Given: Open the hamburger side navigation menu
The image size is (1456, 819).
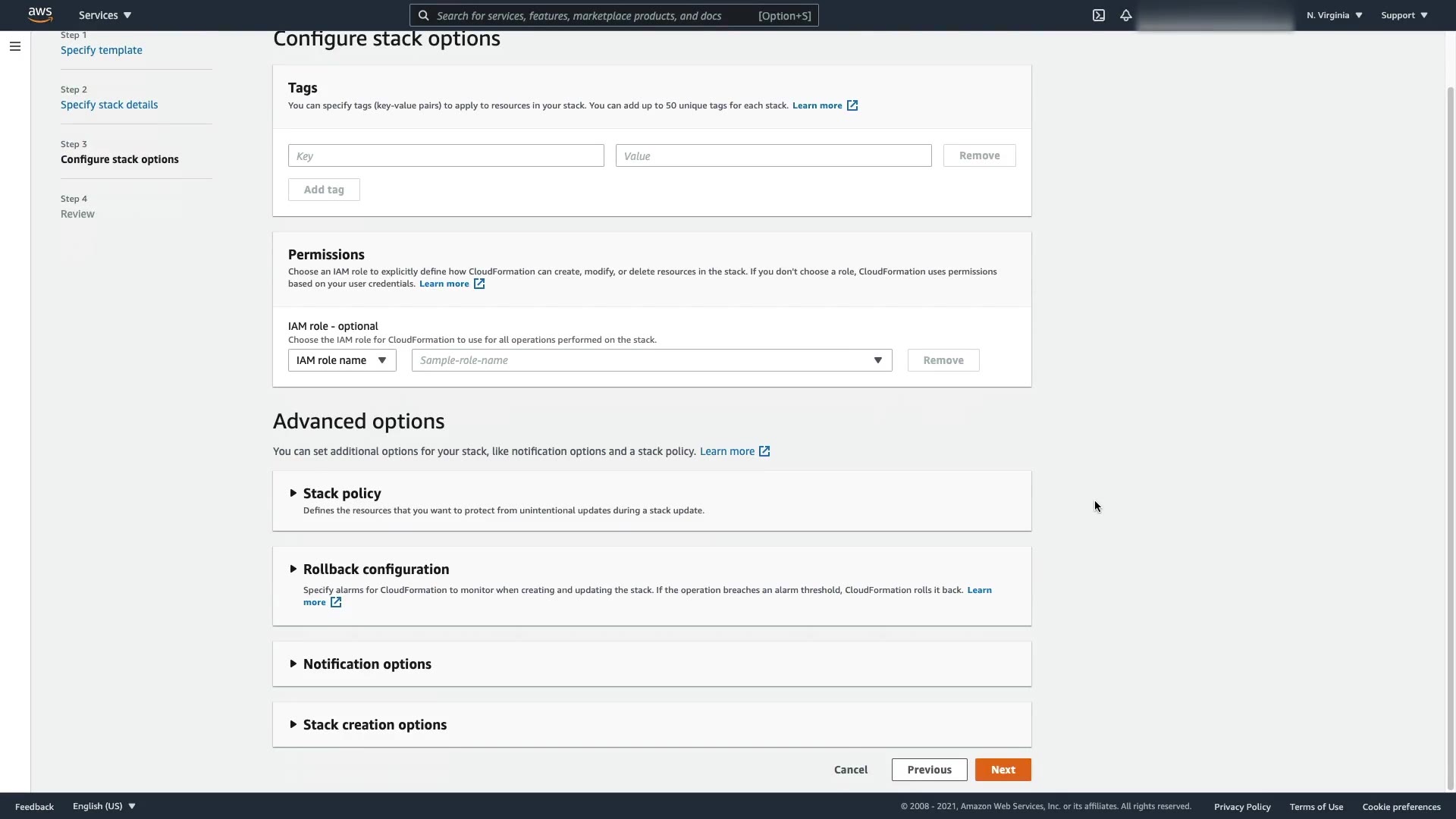Looking at the screenshot, I should click(14, 46).
